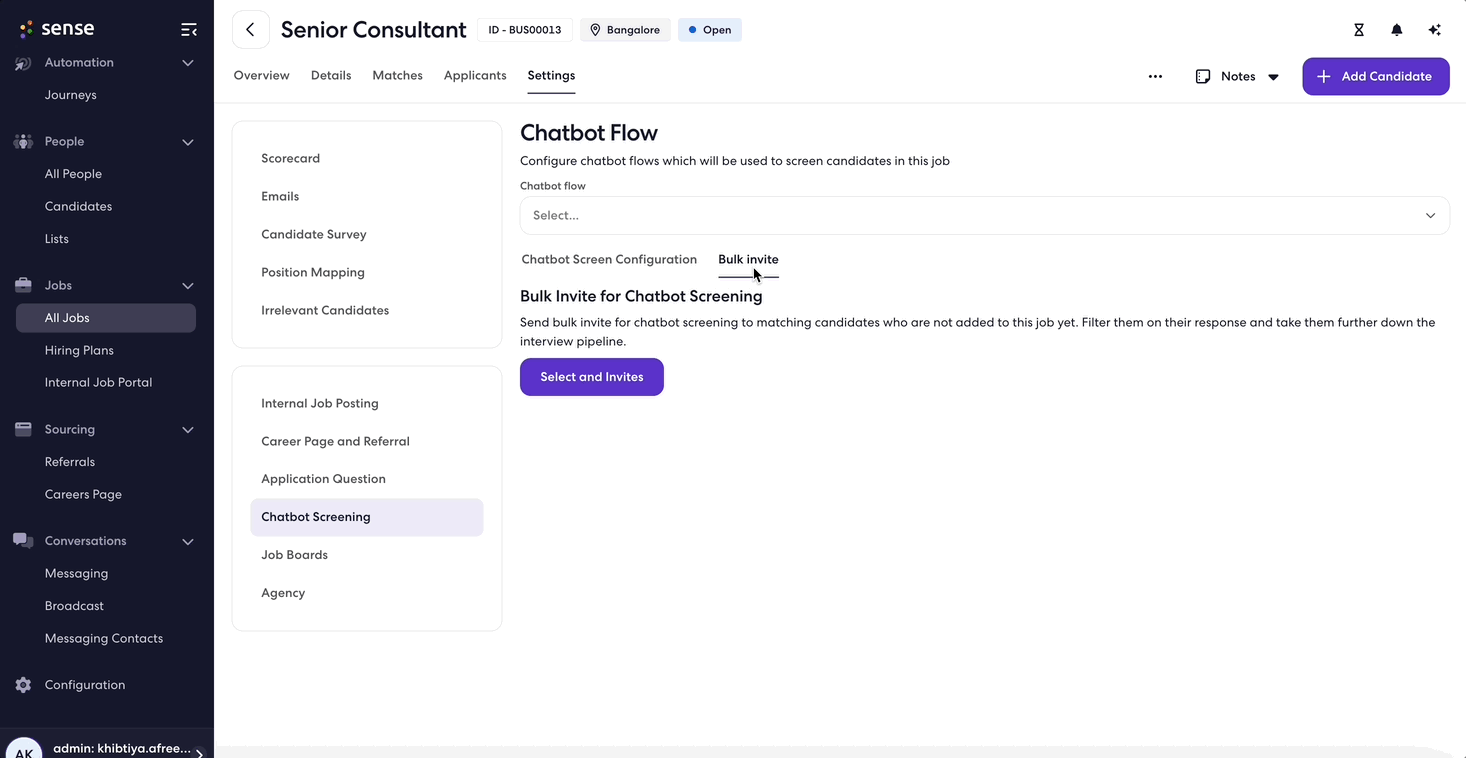The width and height of the screenshot is (1466, 758).
Task: Go to Hiring Plans in the sidebar
Action: (x=79, y=351)
